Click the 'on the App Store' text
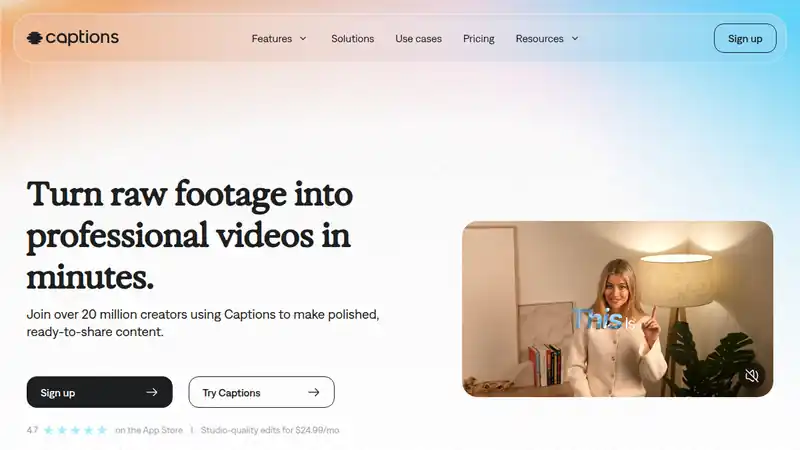Image resolution: width=800 pixels, height=450 pixels. 149,430
